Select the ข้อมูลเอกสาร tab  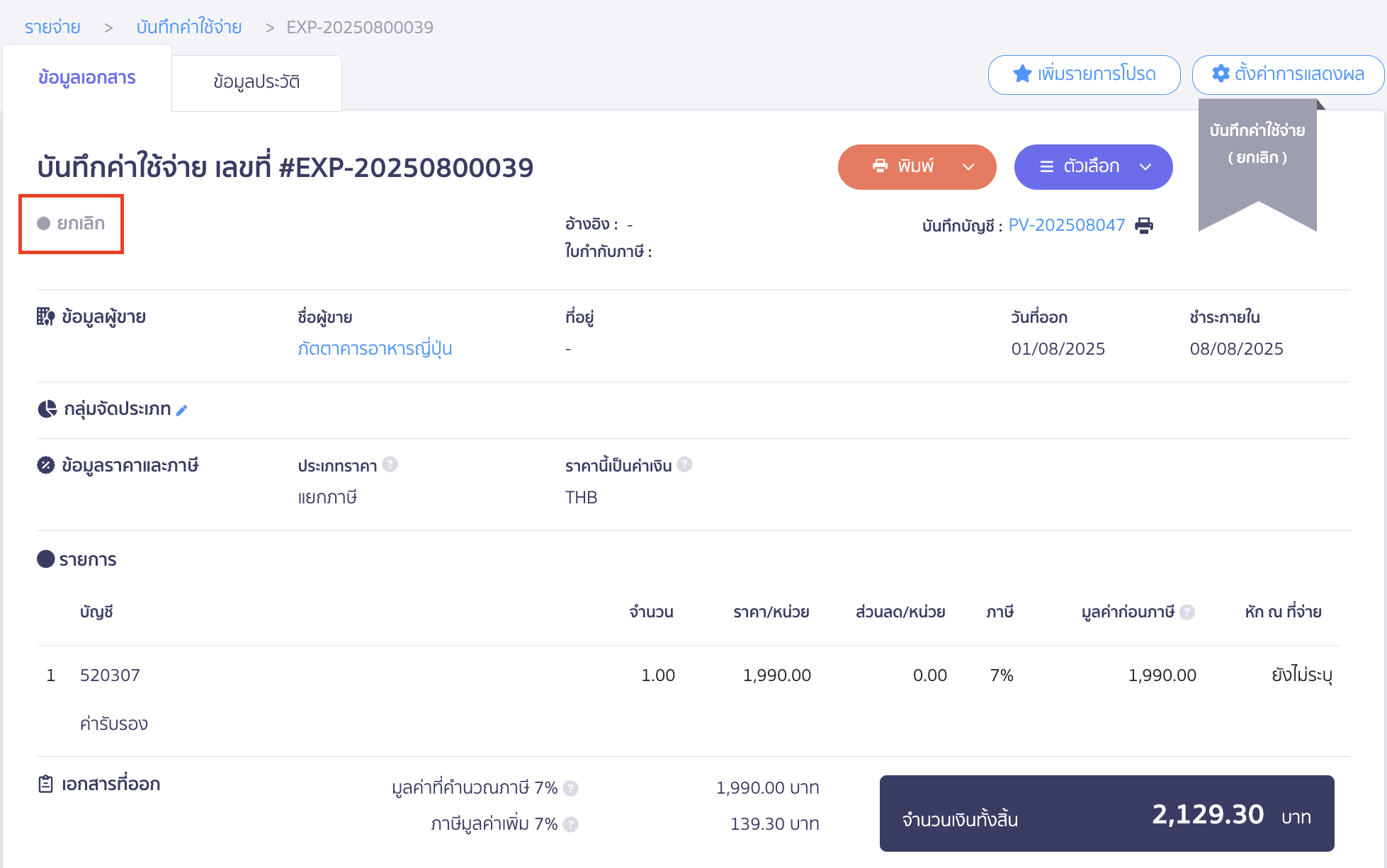click(x=87, y=78)
